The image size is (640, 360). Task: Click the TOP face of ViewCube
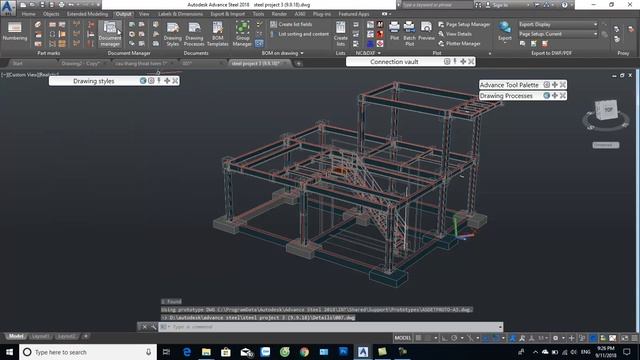608,109
